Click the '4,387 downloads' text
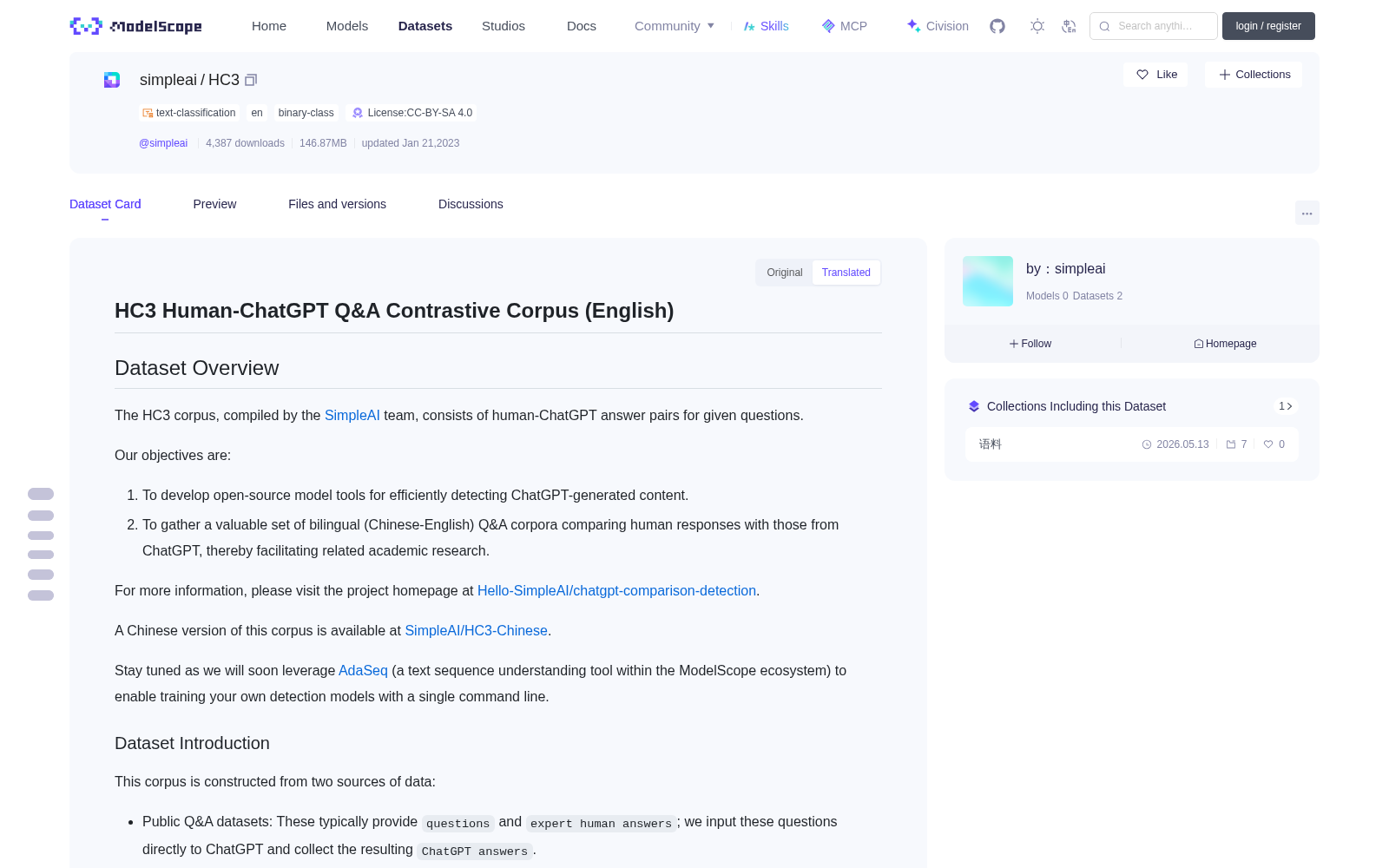The height and width of the screenshot is (868, 1389). 245,143
